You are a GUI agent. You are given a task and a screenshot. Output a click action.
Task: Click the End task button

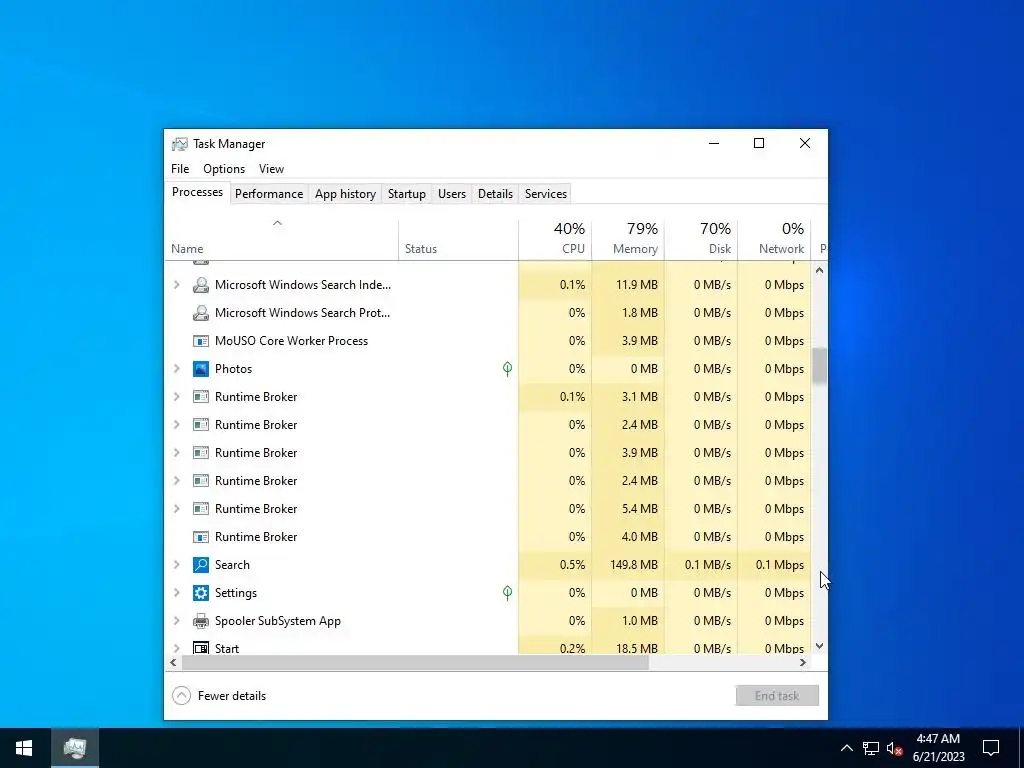coord(777,696)
